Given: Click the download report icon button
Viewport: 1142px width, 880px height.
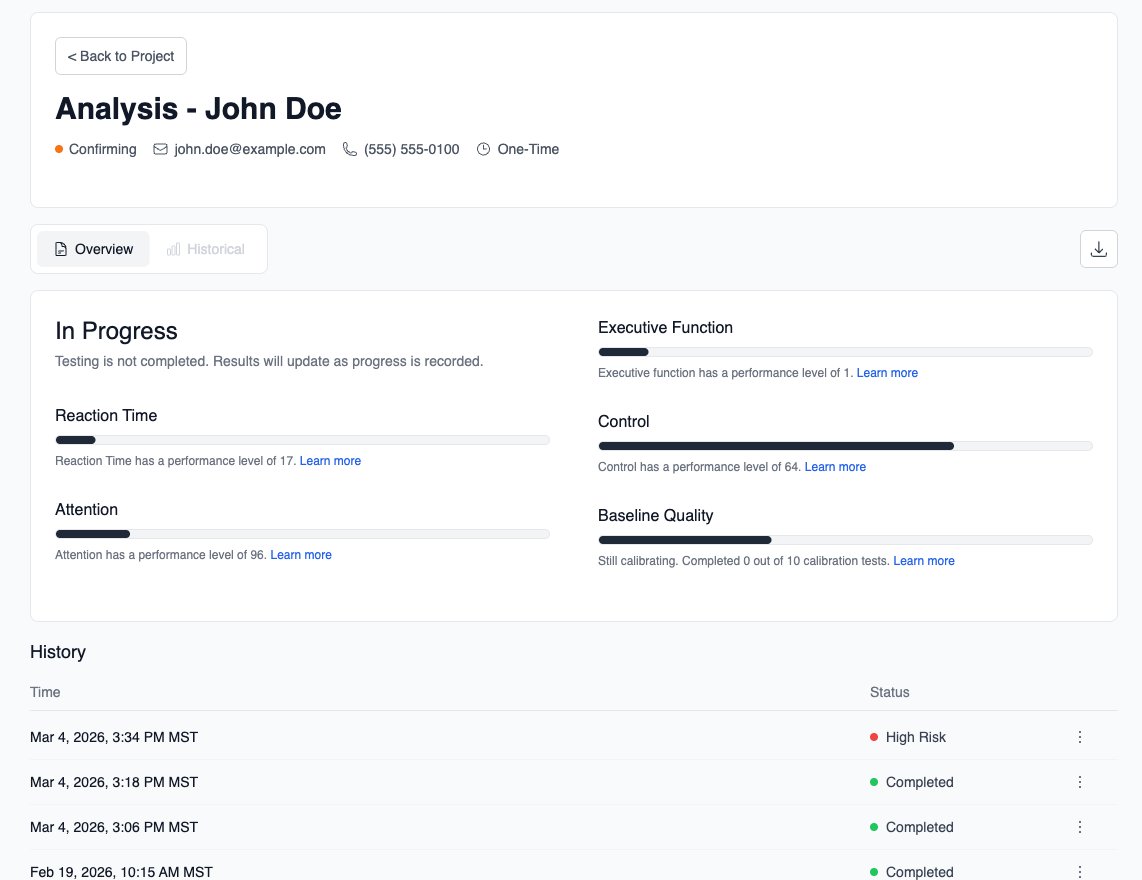Looking at the screenshot, I should (x=1098, y=249).
